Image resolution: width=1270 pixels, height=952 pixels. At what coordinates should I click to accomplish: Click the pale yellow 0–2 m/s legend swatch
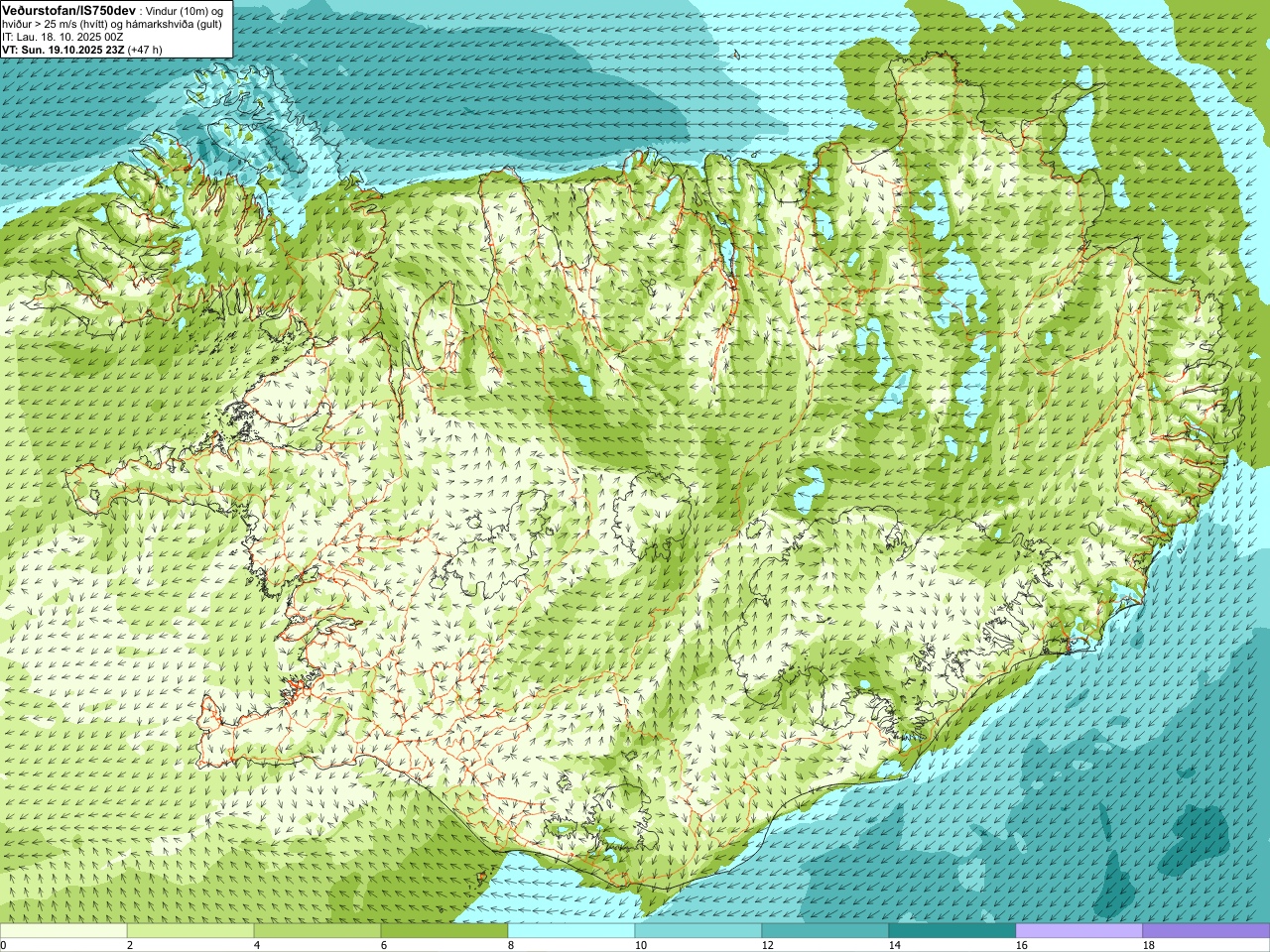63,931
